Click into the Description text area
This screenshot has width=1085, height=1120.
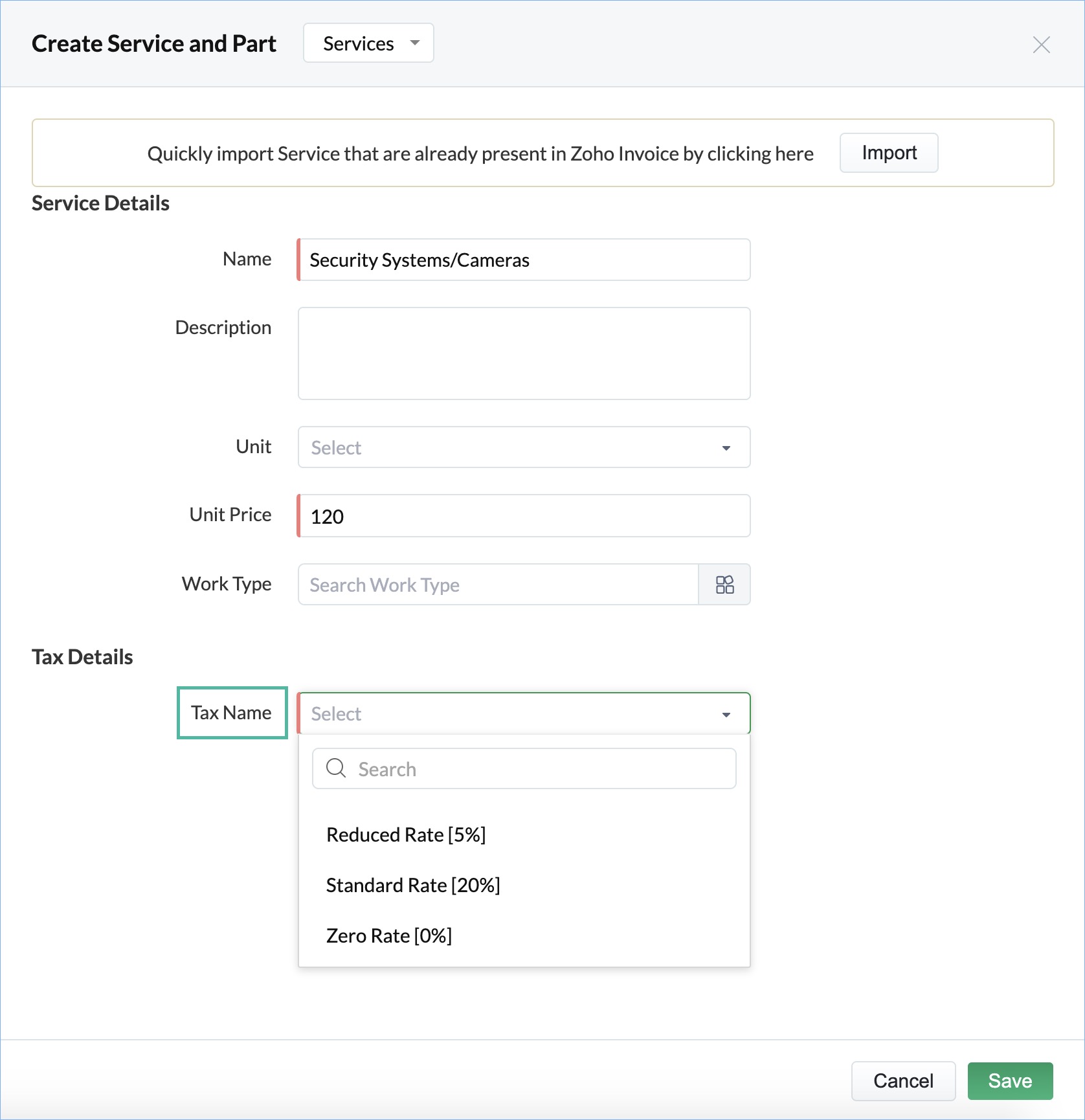point(524,353)
